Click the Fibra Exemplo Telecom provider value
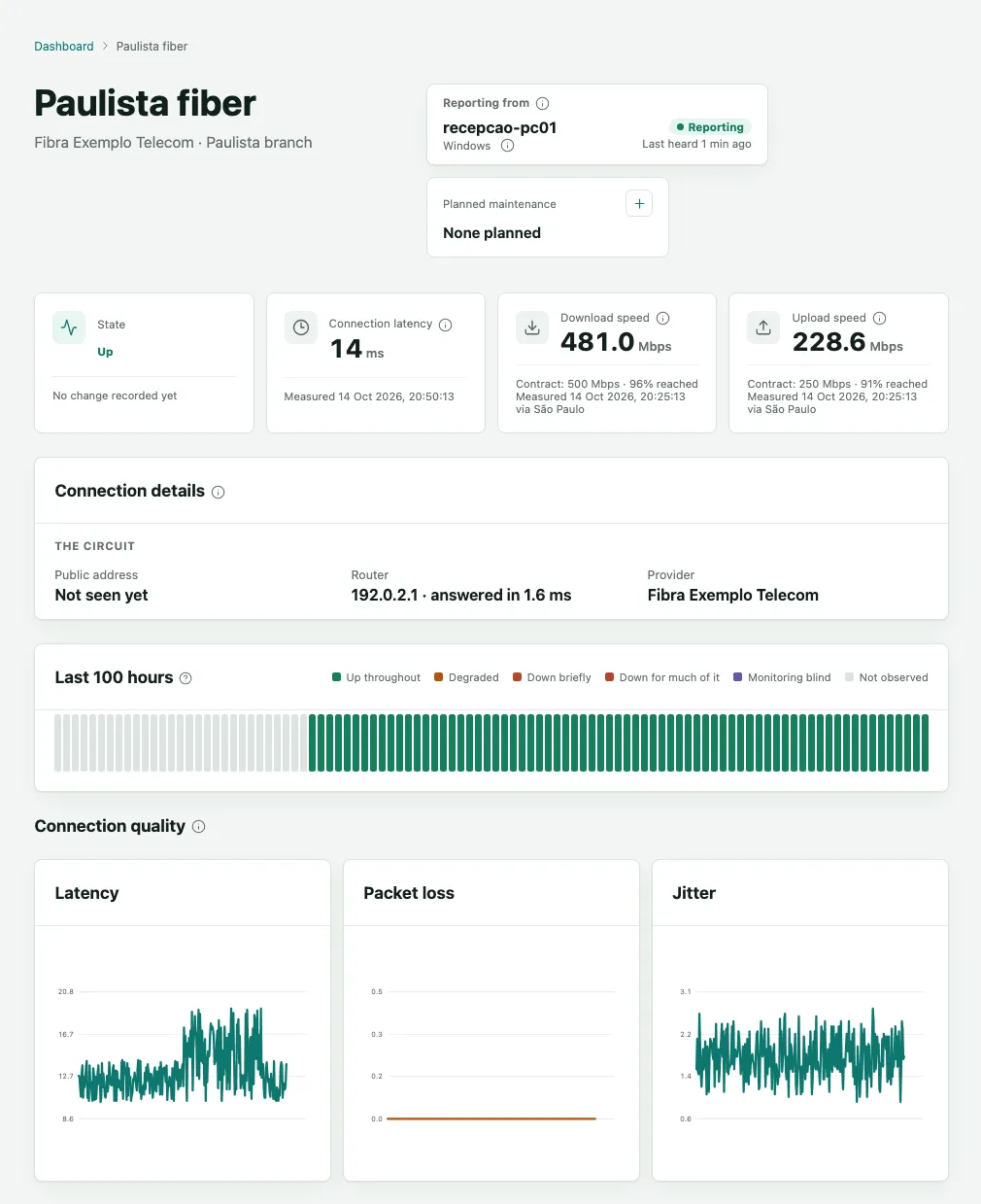The height and width of the screenshot is (1204, 981). (x=733, y=595)
